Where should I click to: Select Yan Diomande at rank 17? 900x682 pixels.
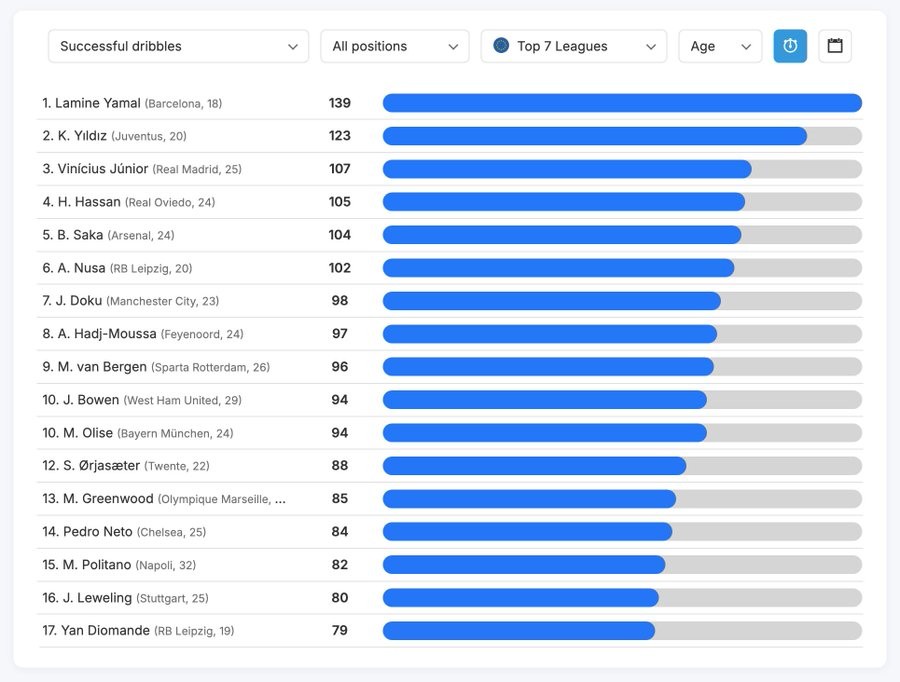pos(105,631)
